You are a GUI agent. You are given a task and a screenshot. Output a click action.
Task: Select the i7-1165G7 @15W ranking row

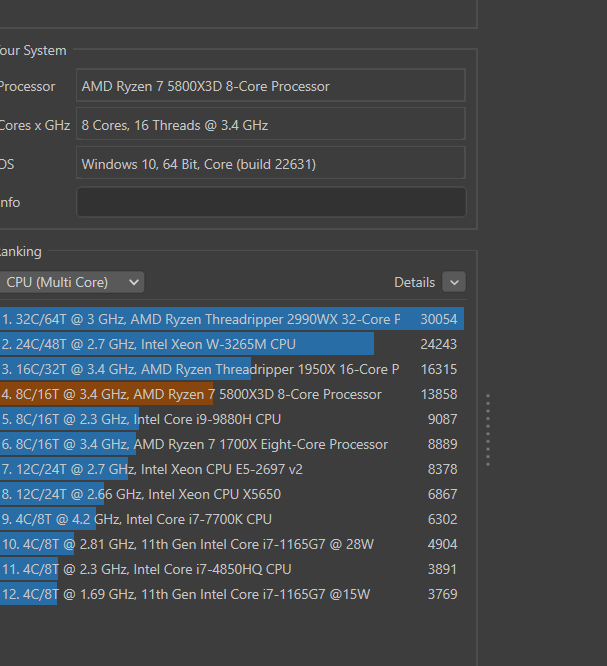click(x=232, y=594)
